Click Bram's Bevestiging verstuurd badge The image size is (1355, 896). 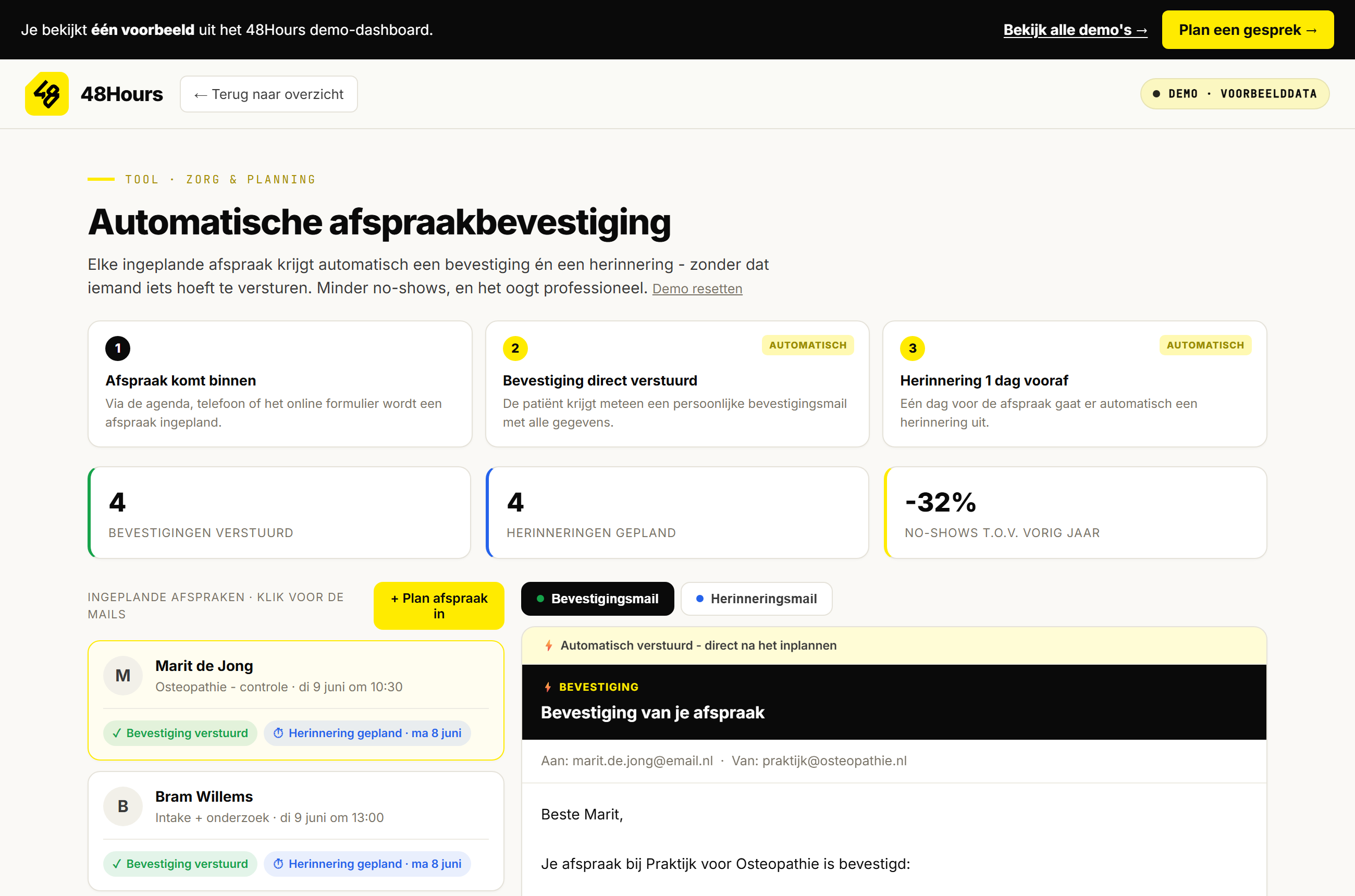180,863
